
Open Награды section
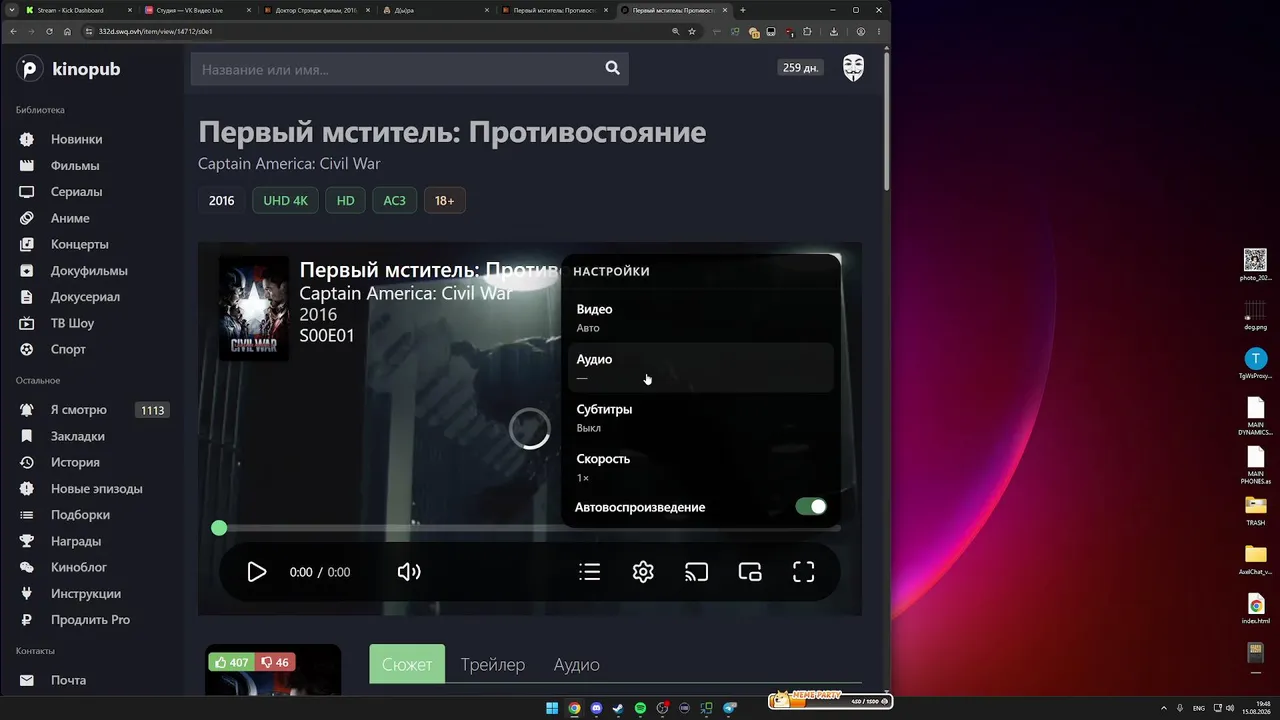click(x=75, y=541)
